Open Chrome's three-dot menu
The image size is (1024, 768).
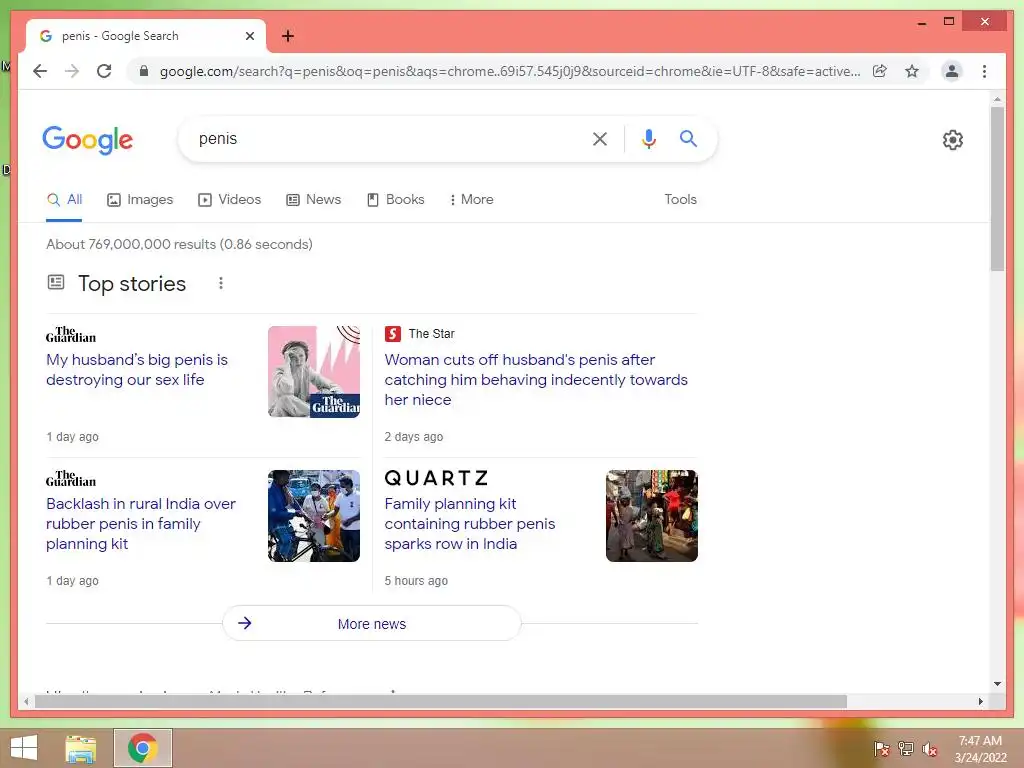(984, 71)
